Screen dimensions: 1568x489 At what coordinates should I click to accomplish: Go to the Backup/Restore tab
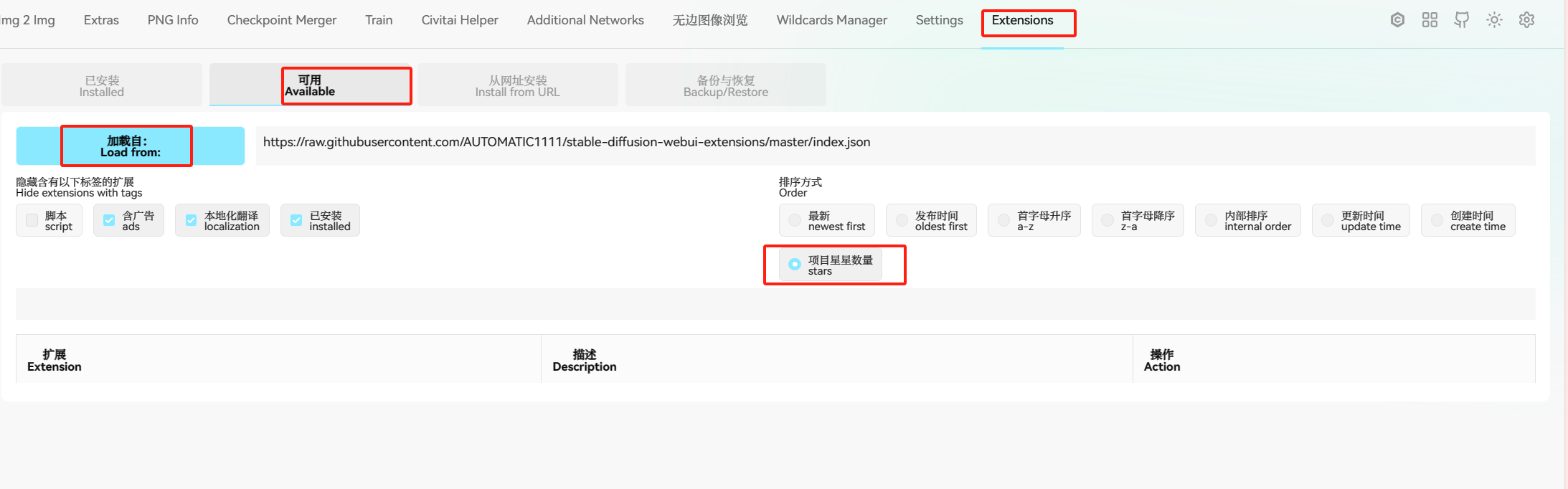pos(725,86)
